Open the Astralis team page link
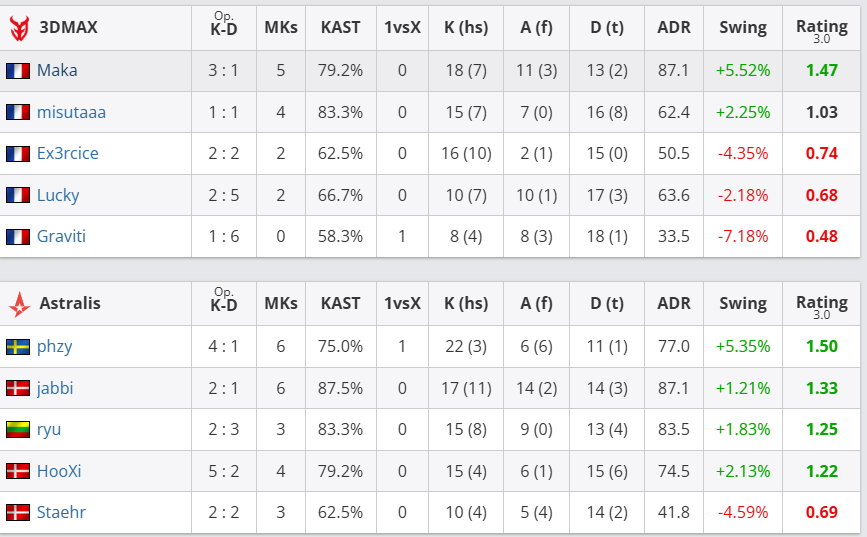867x537 pixels. point(70,304)
